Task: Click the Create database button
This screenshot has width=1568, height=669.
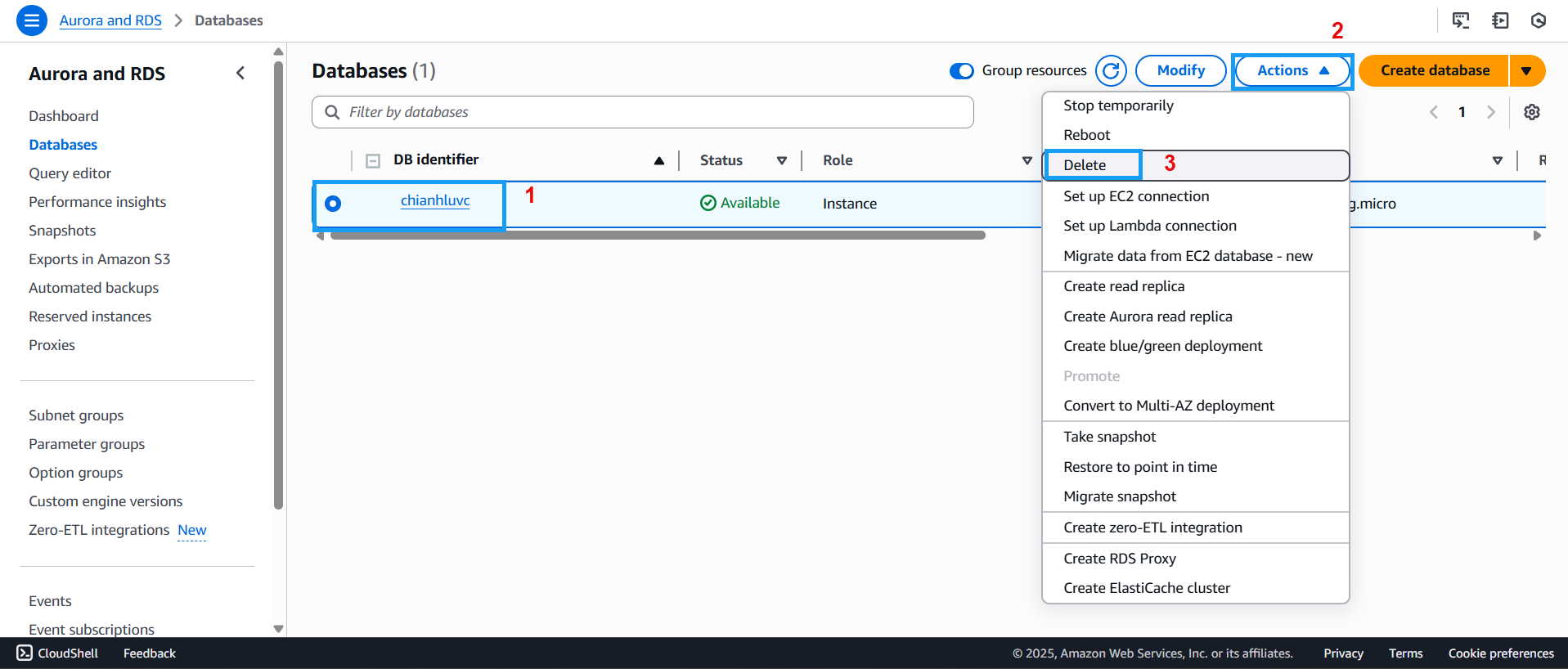Action: [1434, 71]
